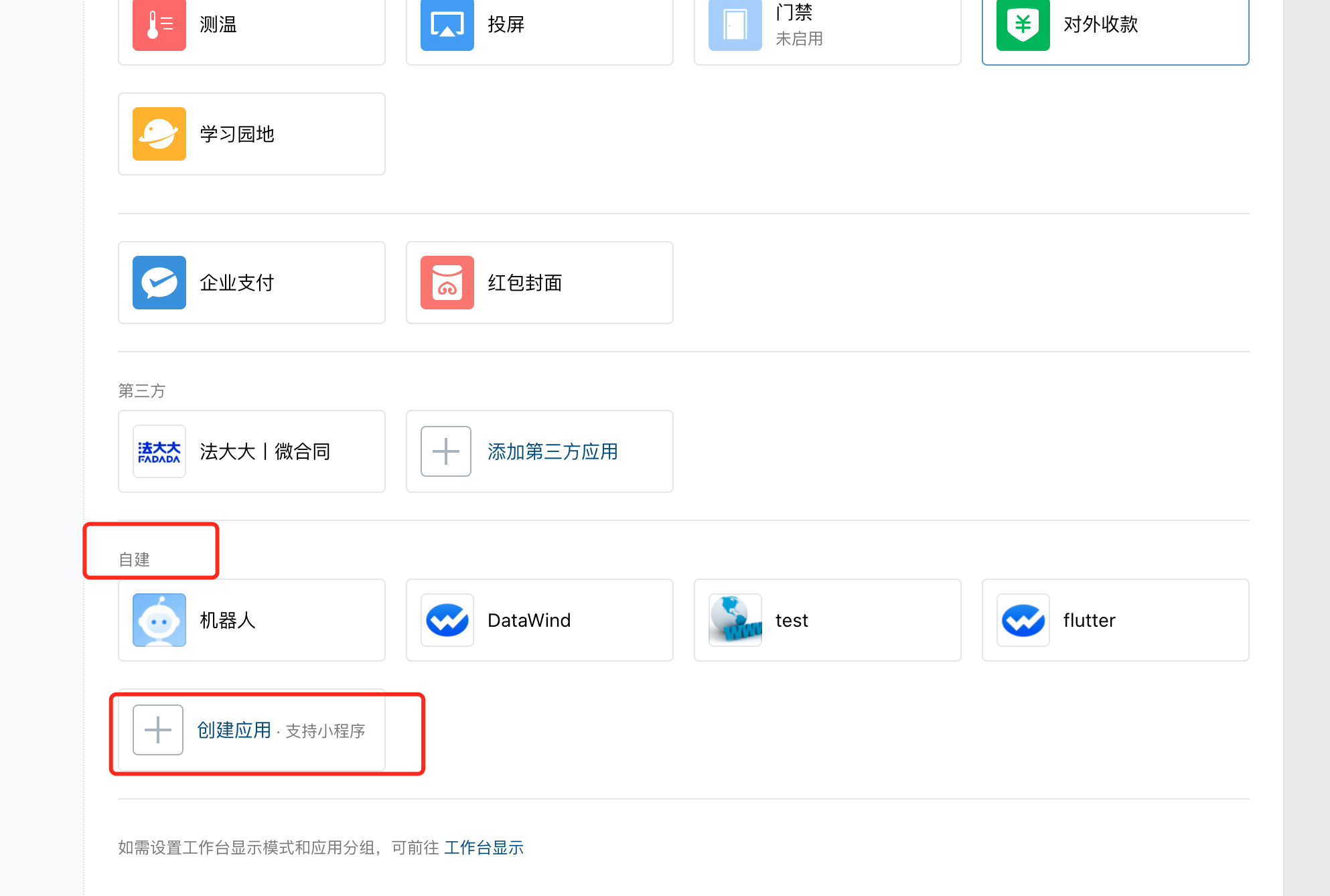
Task: Select the 对外收款 label
Action: [1101, 25]
